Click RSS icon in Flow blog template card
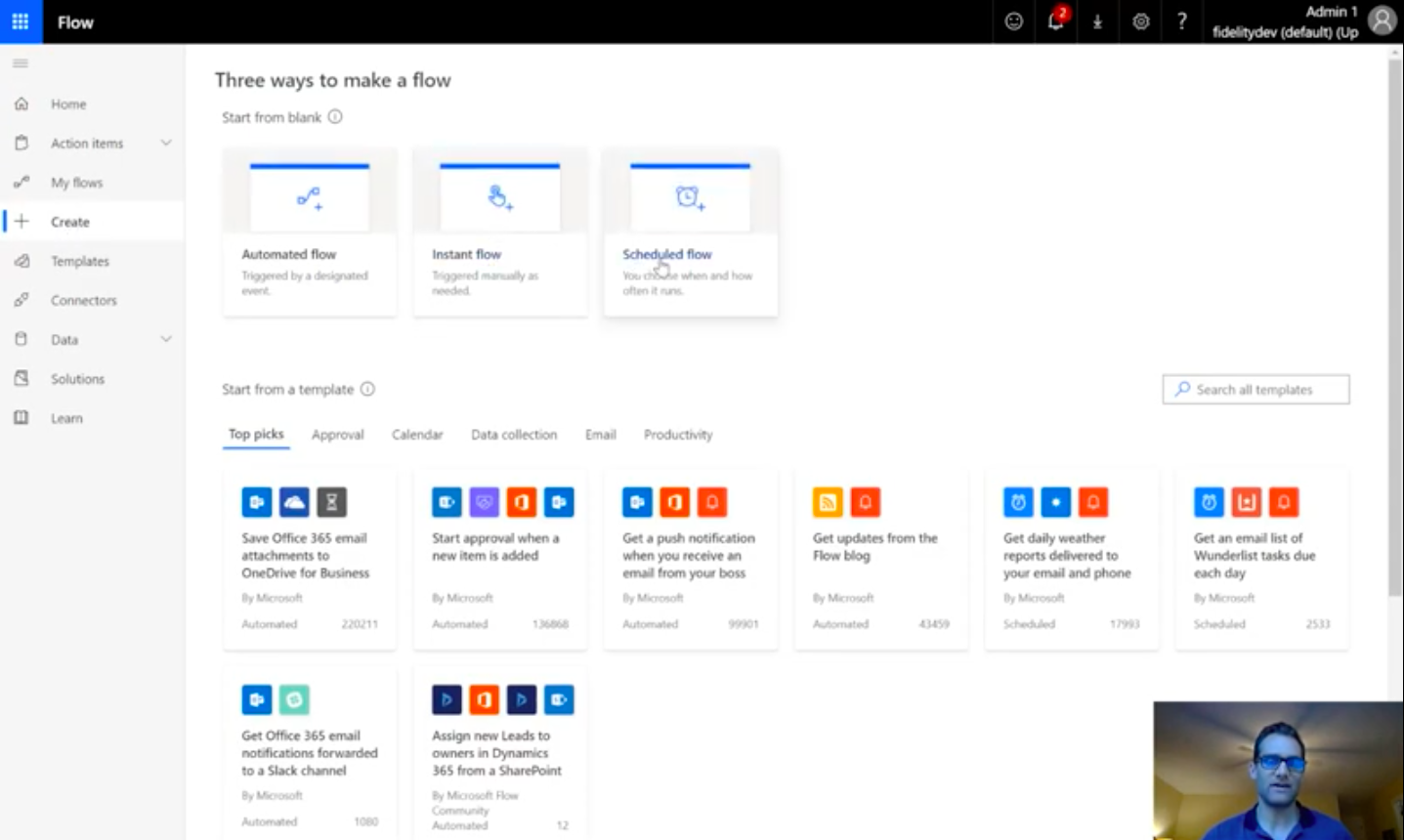Viewport: 1404px width, 840px height. tap(828, 502)
